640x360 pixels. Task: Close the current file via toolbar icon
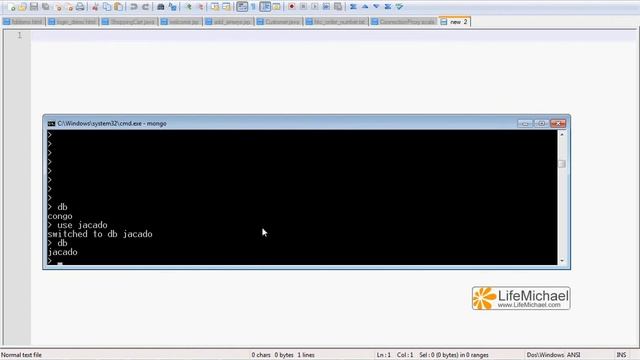click(x=58, y=7)
